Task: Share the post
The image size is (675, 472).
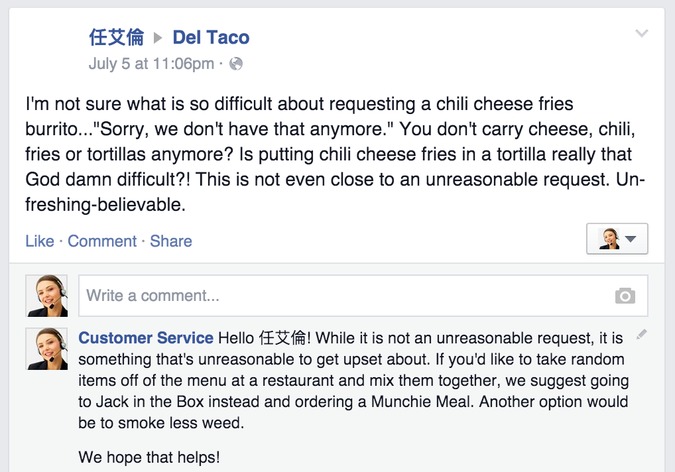Action: (171, 241)
